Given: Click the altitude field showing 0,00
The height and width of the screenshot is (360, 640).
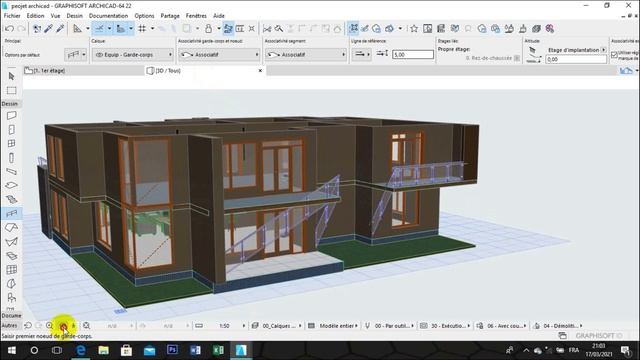Looking at the screenshot, I should pyautogui.click(x=576, y=59).
